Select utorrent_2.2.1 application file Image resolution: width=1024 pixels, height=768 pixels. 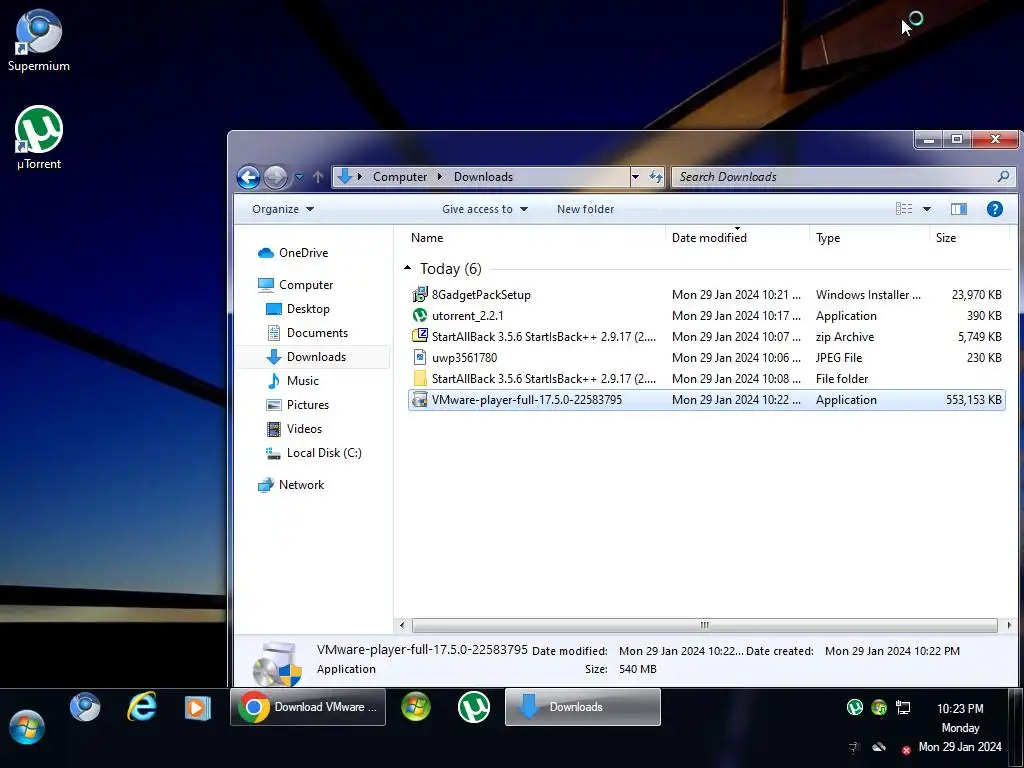(707, 315)
